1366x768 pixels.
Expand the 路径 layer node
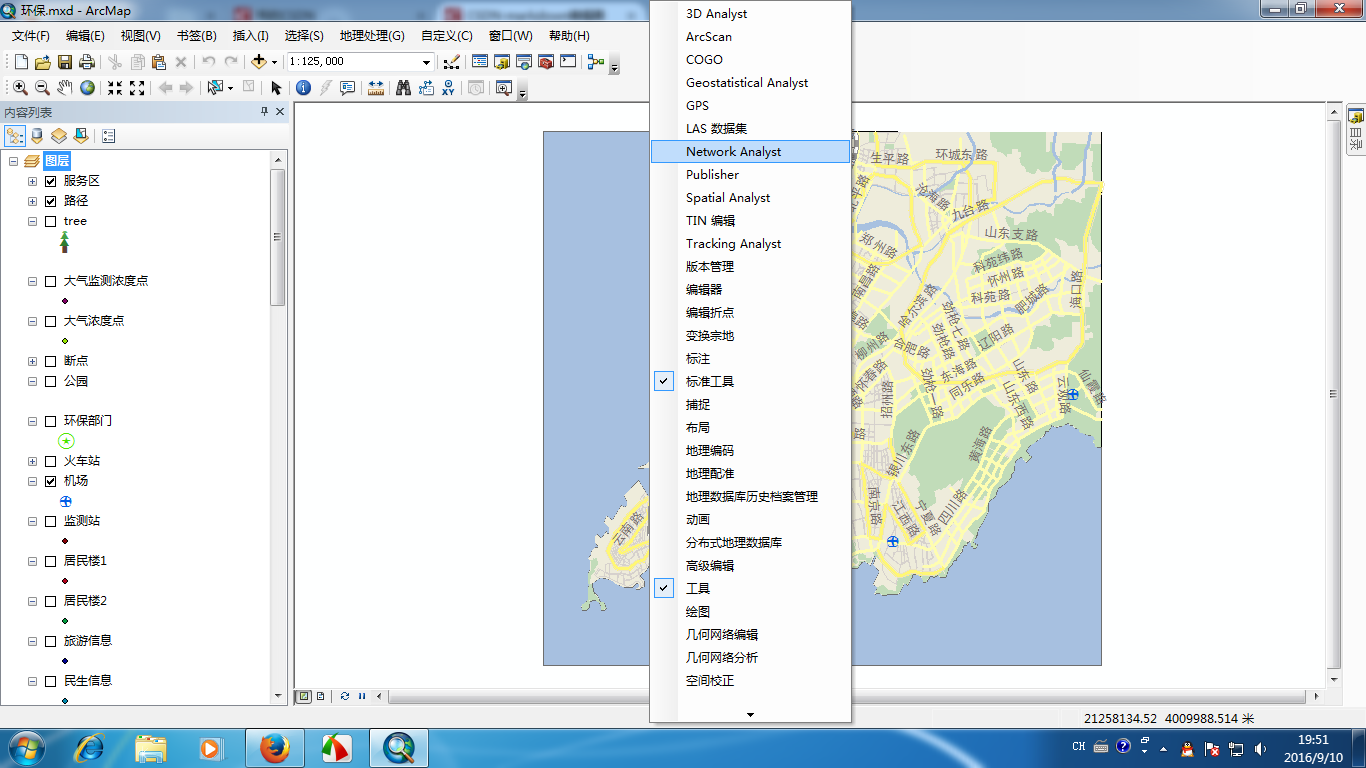tap(32, 201)
